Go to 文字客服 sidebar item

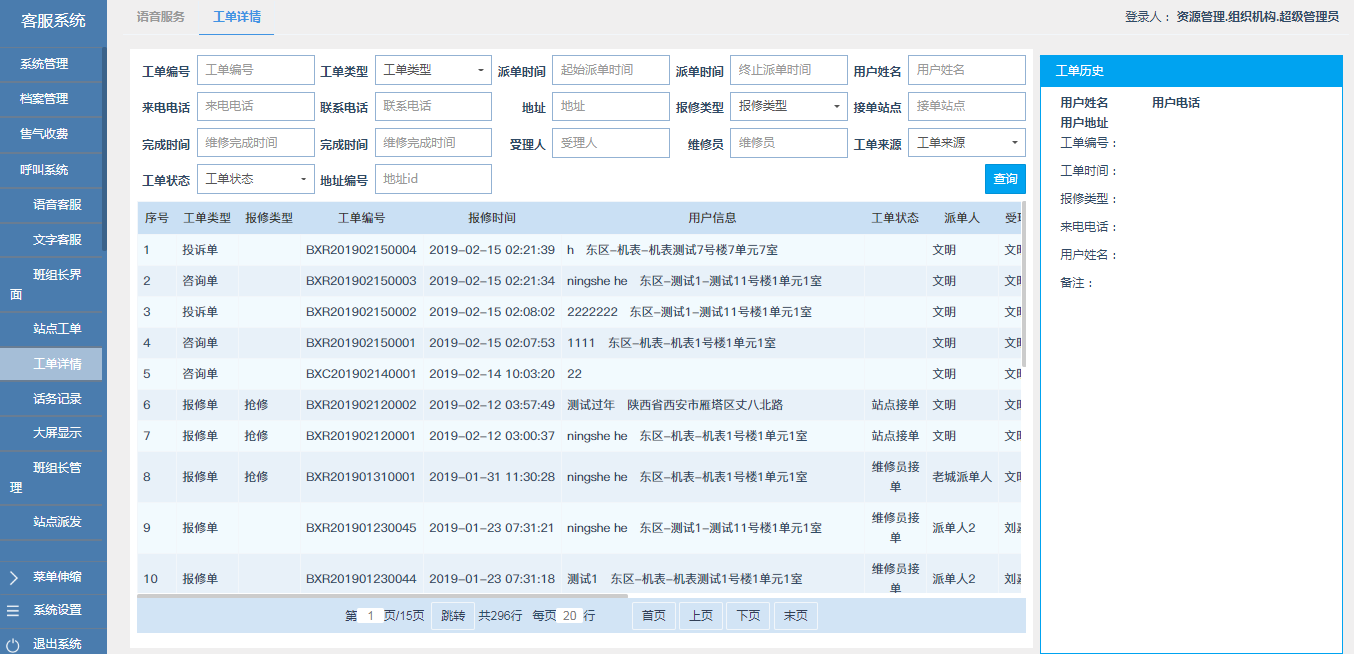[x=51, y=240]
